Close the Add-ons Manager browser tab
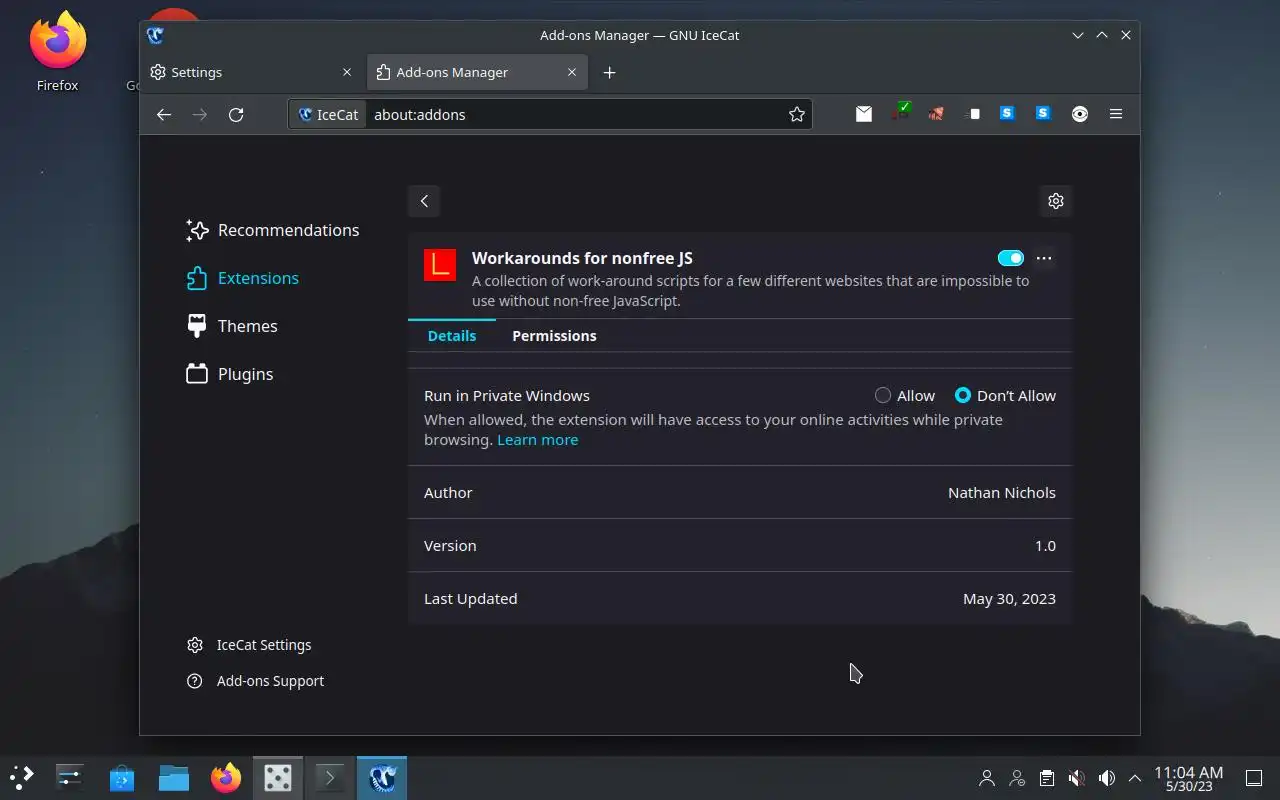The width and height of the screenshot is (1280, 800). coord(572,72)
